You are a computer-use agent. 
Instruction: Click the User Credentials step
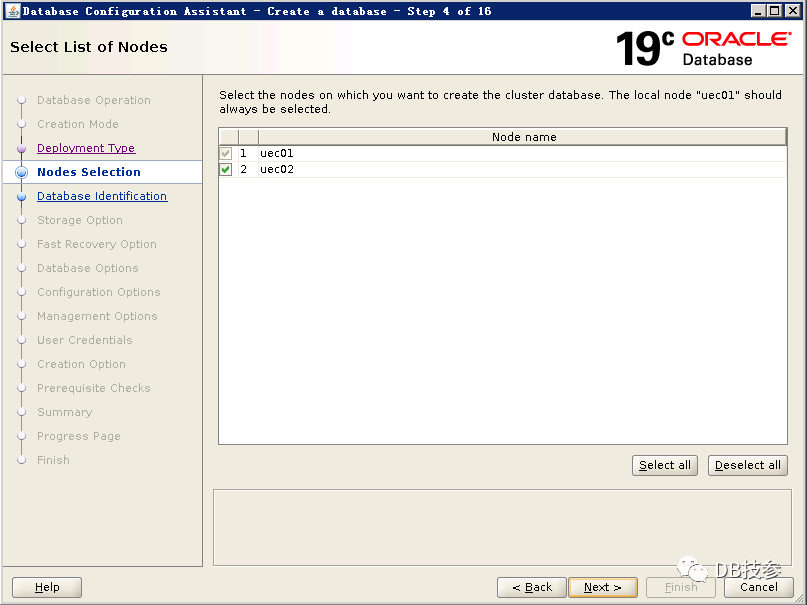click(x=85, y=340)
